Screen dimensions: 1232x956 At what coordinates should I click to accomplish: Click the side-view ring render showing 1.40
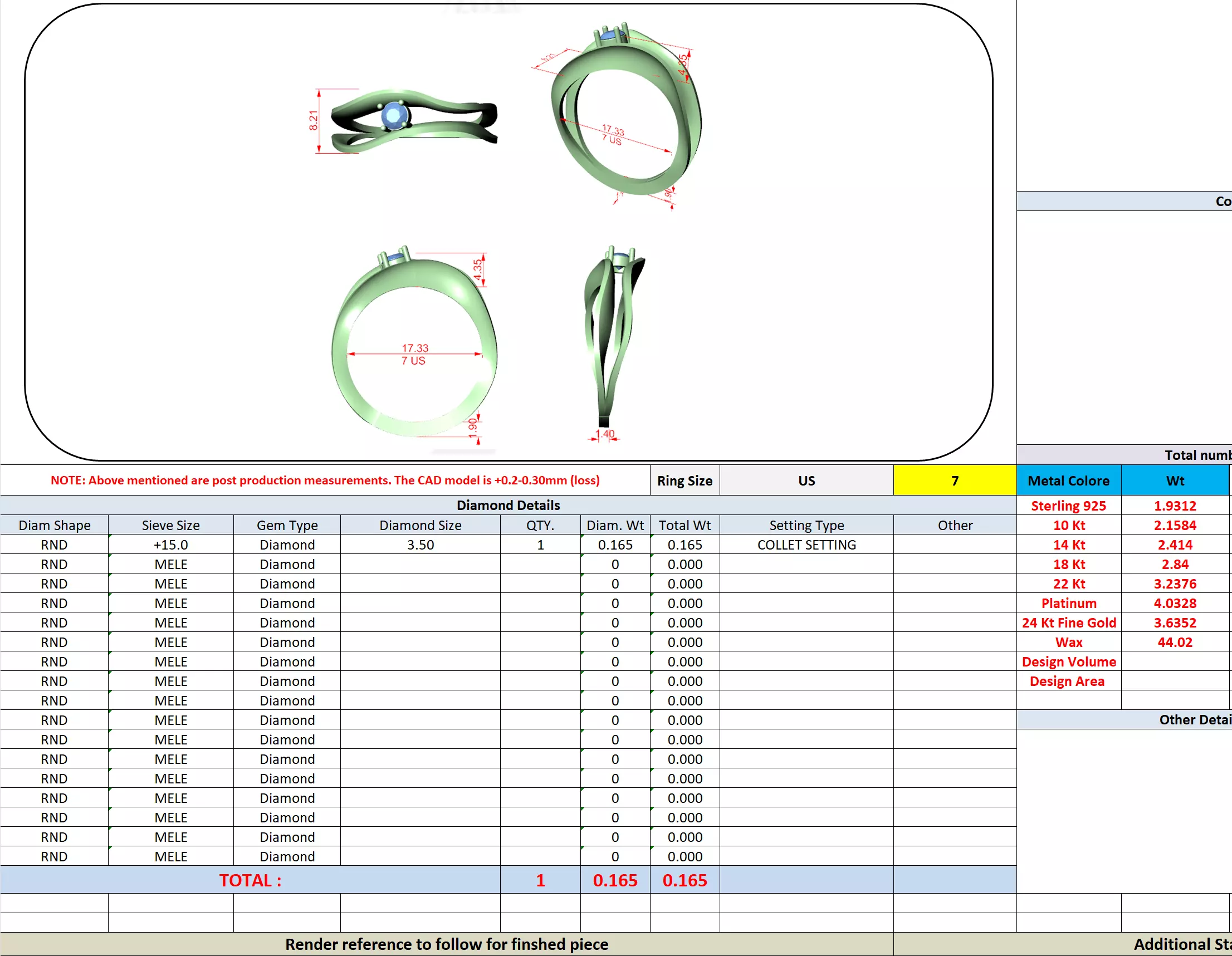click(612, 339)
